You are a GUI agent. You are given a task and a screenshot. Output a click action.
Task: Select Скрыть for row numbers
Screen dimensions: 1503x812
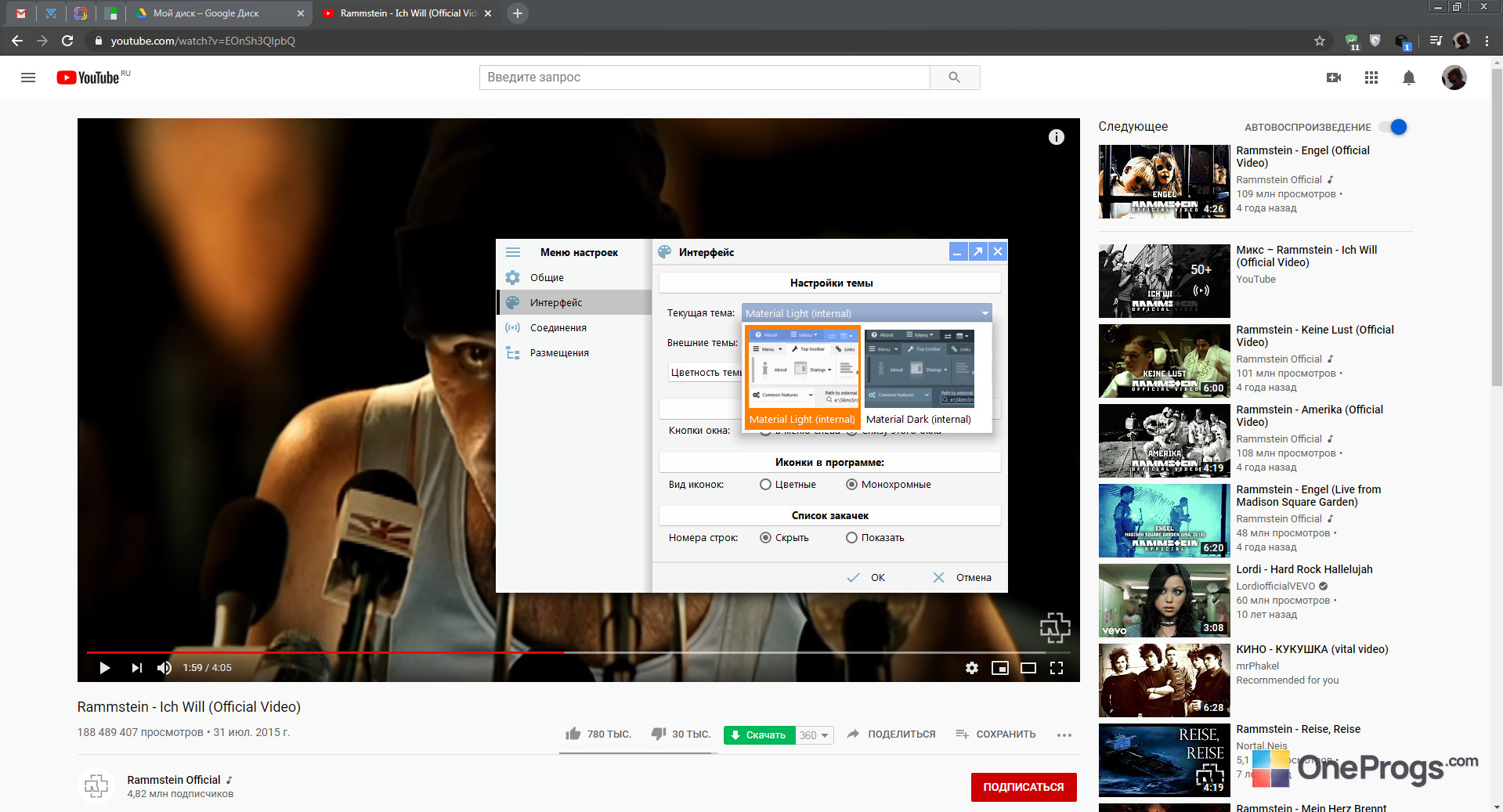(765, 538)
